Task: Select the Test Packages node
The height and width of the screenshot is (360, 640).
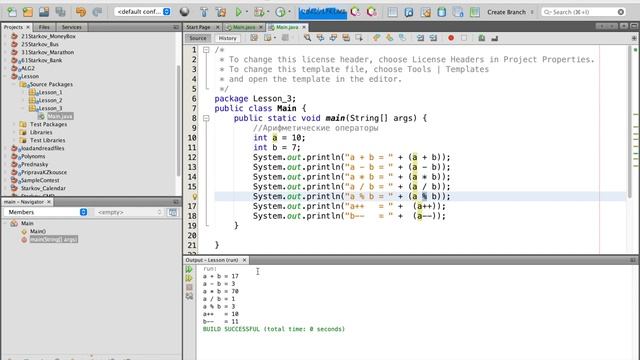Action: click(x=48, y=124)
